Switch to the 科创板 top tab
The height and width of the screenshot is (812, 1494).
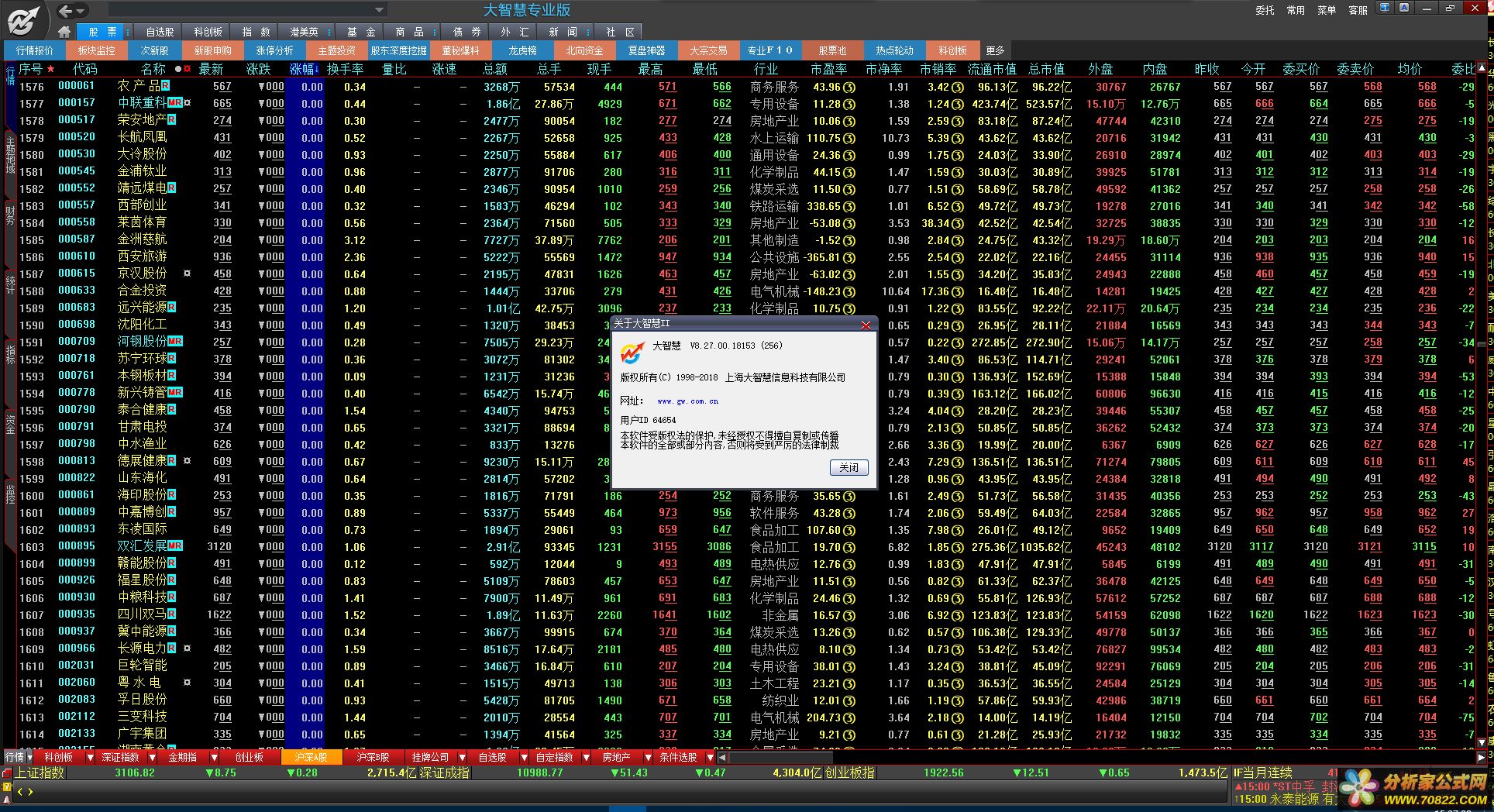click(x=208, y=32)
